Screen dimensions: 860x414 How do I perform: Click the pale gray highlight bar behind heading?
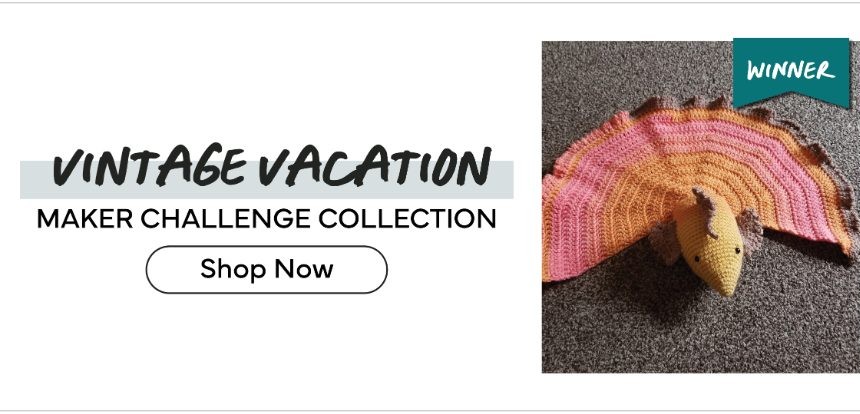267,179
